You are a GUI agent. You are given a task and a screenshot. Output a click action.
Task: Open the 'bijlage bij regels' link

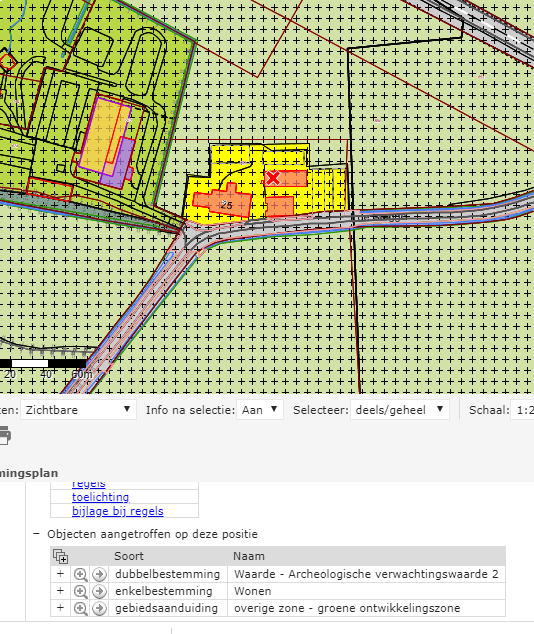[x=118, y=511]
